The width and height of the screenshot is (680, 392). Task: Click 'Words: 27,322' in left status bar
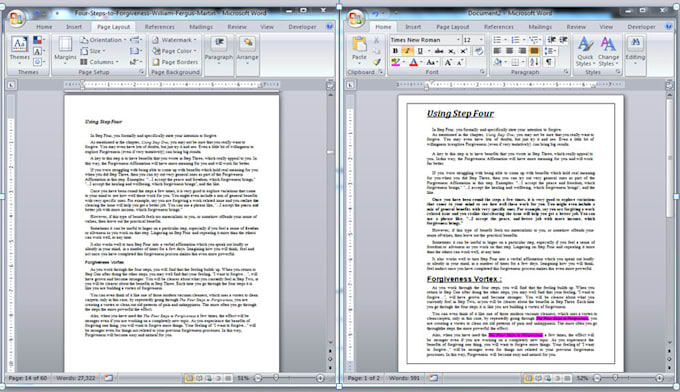coord(75,378)
